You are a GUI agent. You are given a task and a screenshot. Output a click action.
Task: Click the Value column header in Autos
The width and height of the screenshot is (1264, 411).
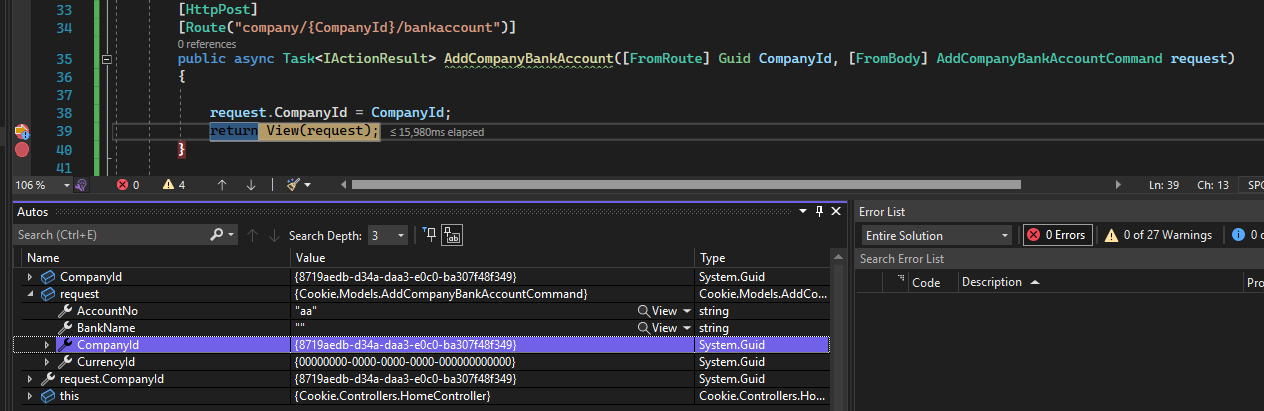[492, 258]
